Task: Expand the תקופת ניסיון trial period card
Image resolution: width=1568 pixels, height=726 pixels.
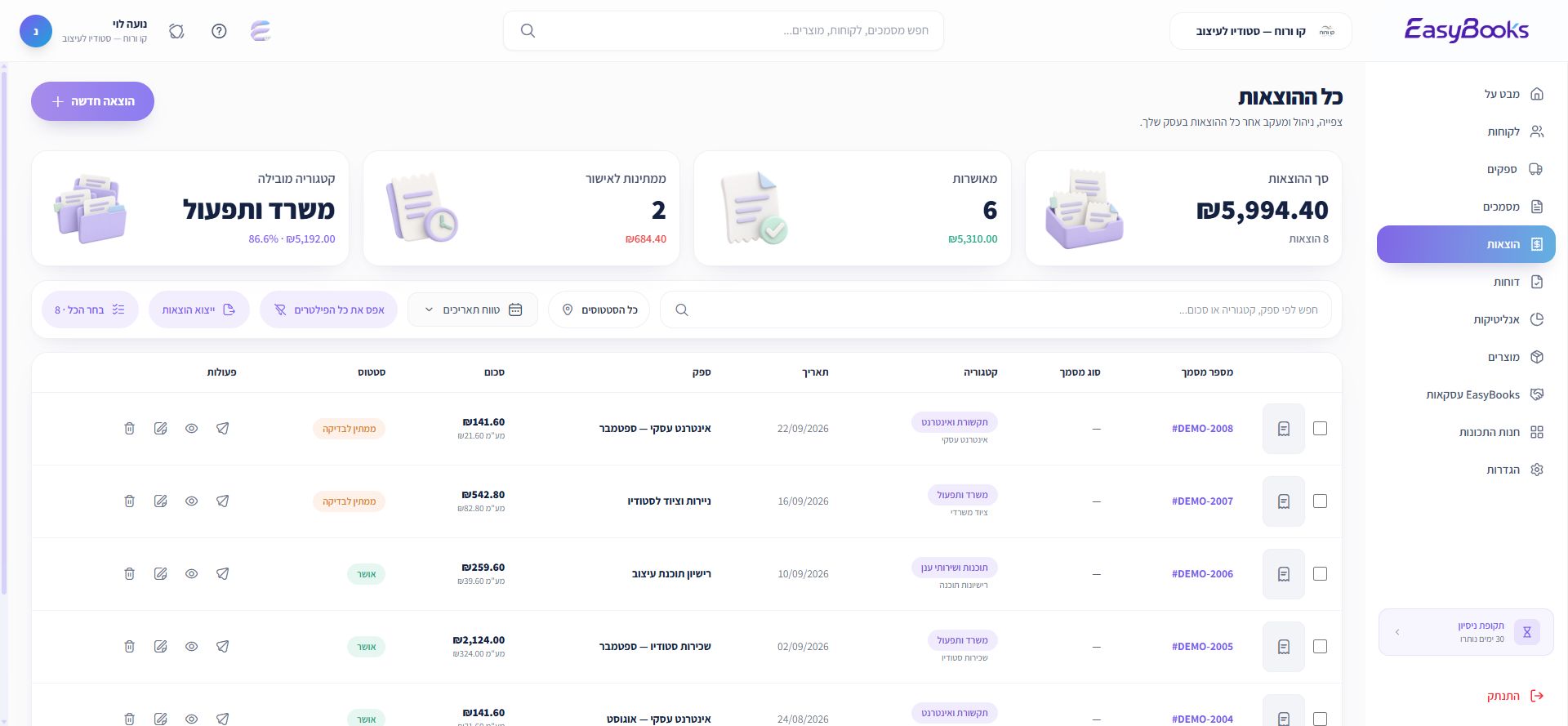Action: point(1466,632)
